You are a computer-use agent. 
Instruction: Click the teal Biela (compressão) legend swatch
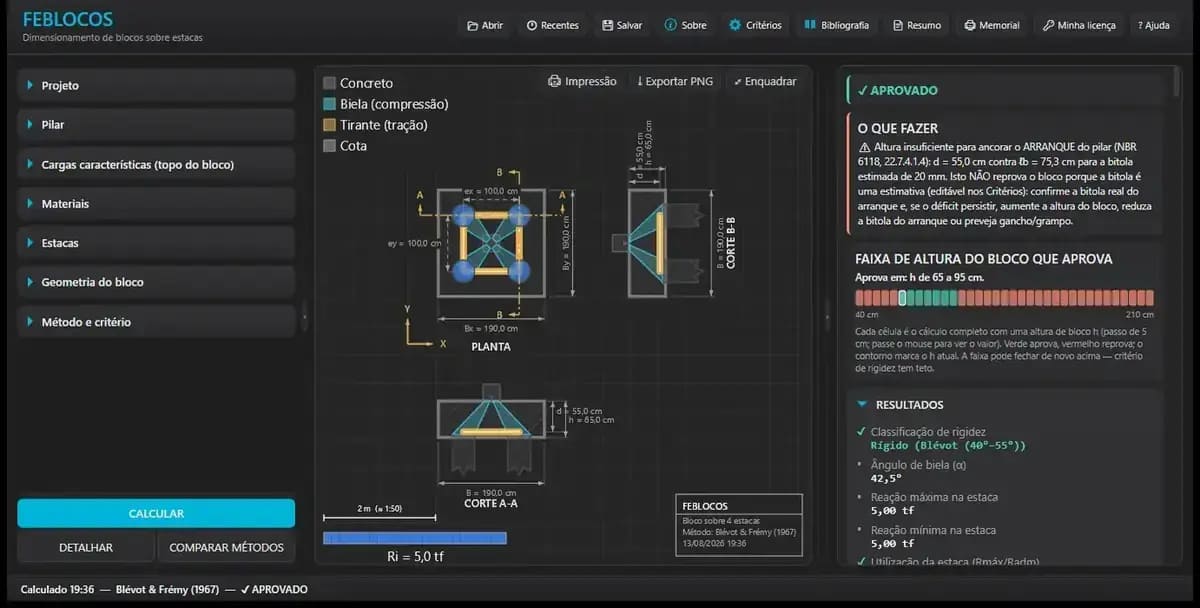(329, 104)
